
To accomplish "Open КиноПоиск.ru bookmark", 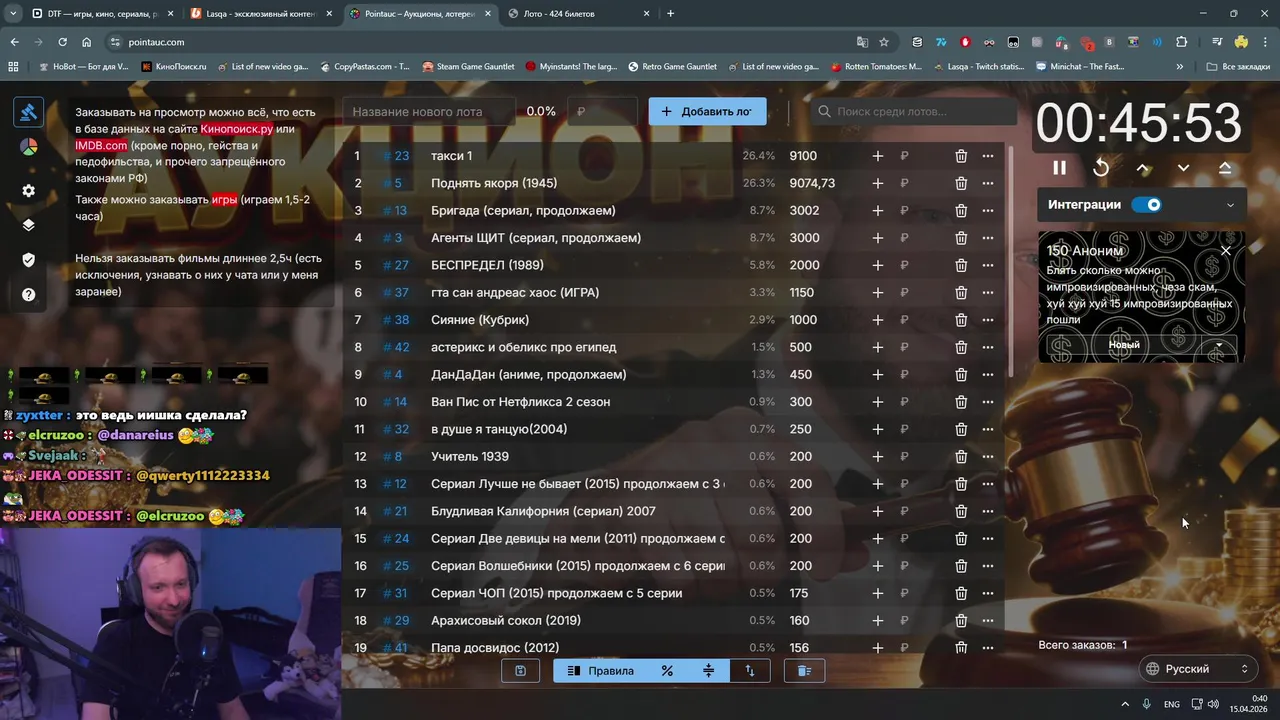I will point(174,67).
